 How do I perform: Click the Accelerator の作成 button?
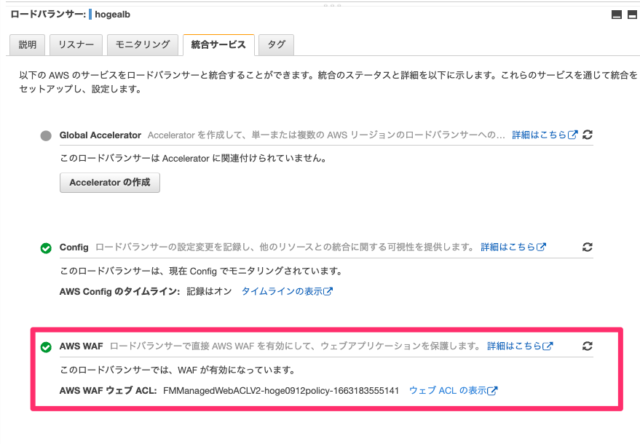click(110, 182)
